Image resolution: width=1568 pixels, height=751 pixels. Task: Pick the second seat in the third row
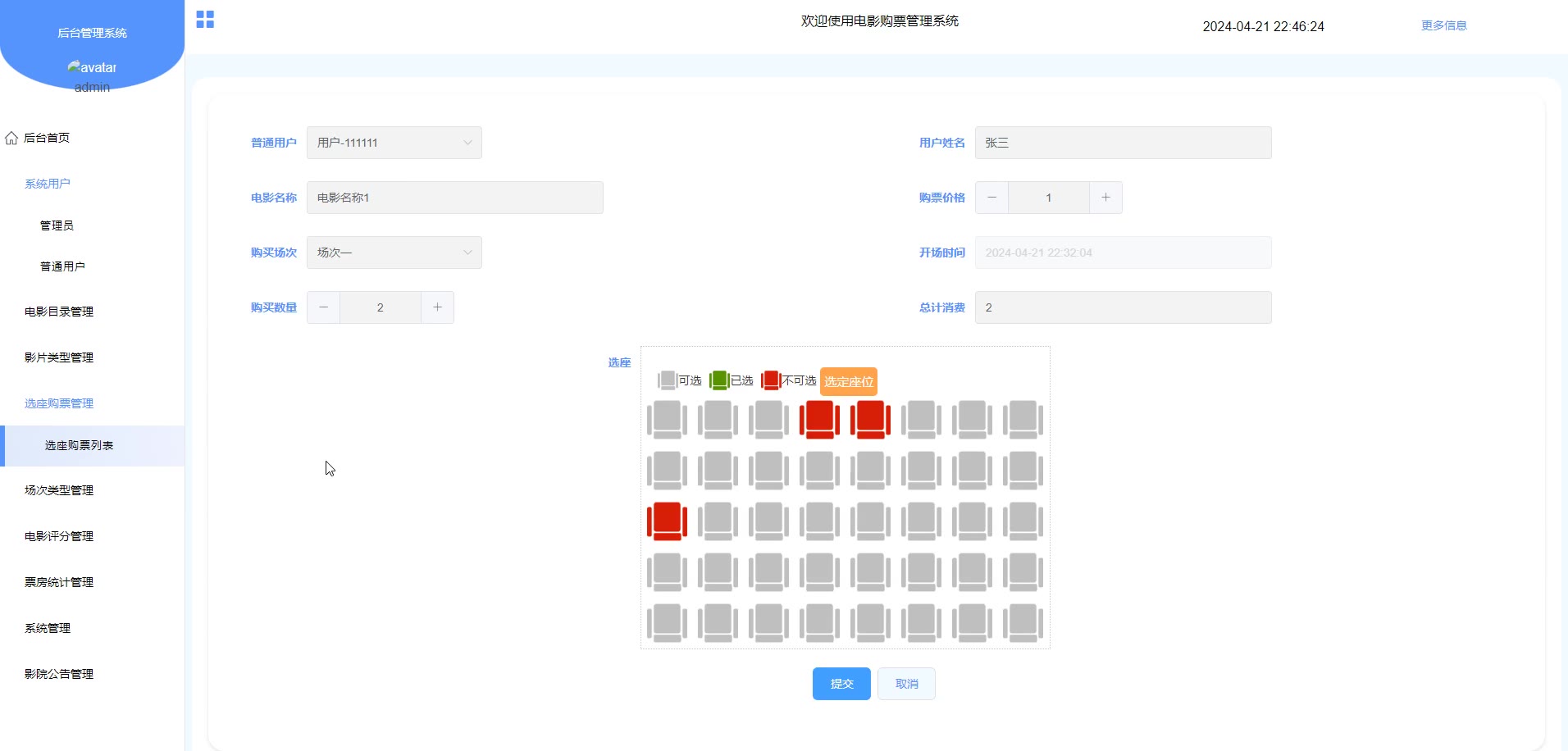coord(718,521)
